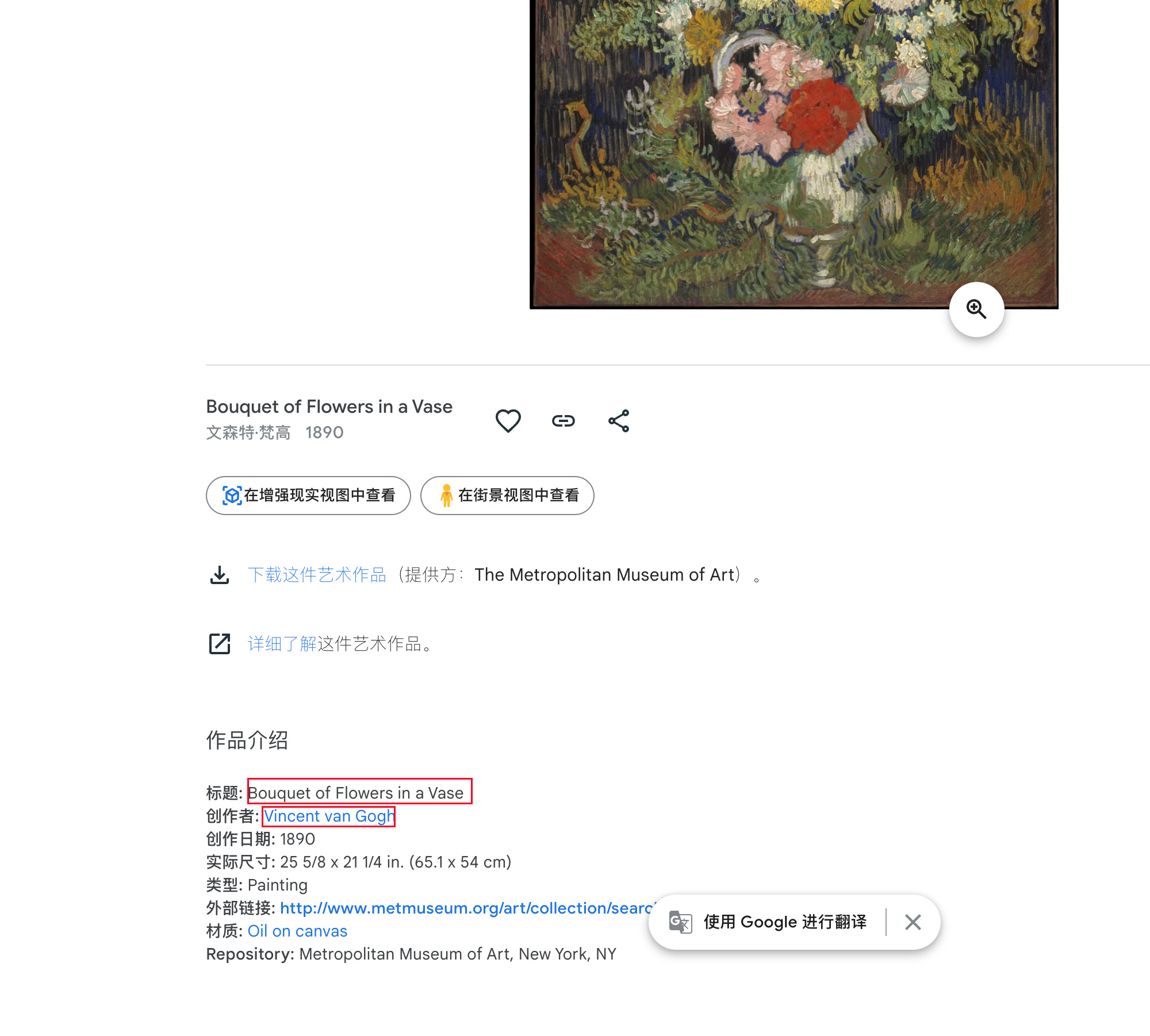The height and width of the screenshot is (1036, 1150).
Task: Open Vincent van Gogh creator link
Action: (329, 816)
